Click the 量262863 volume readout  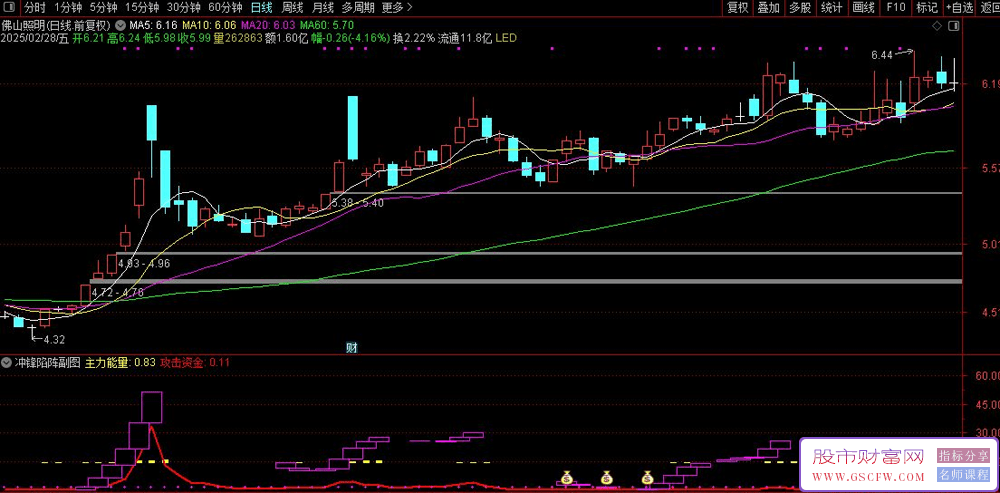pos(238,38)
